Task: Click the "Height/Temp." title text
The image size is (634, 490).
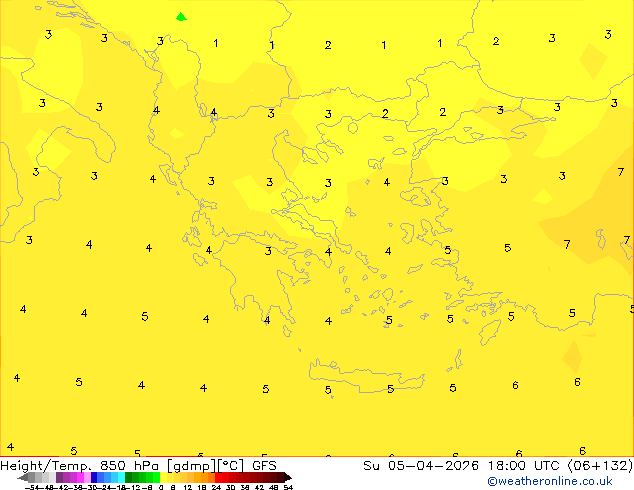Action: [46, 466]
